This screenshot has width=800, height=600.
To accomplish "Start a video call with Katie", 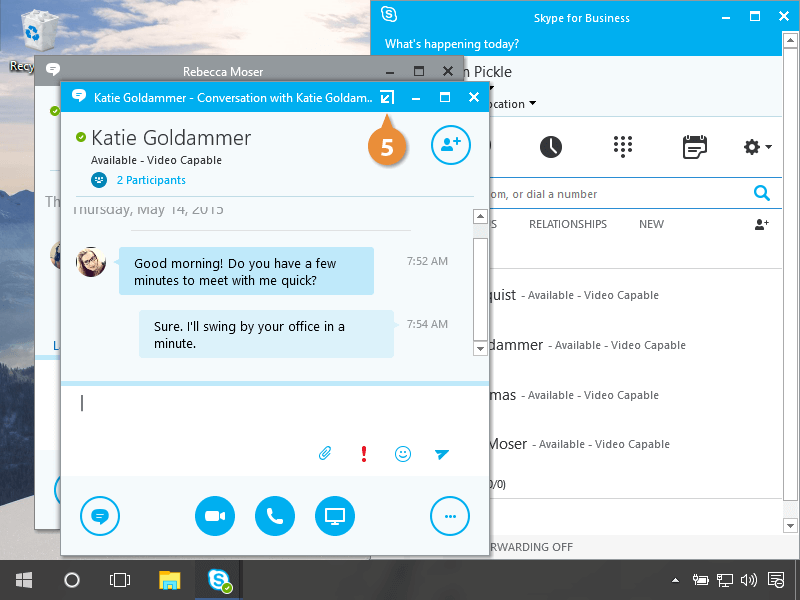I will 215,516.
